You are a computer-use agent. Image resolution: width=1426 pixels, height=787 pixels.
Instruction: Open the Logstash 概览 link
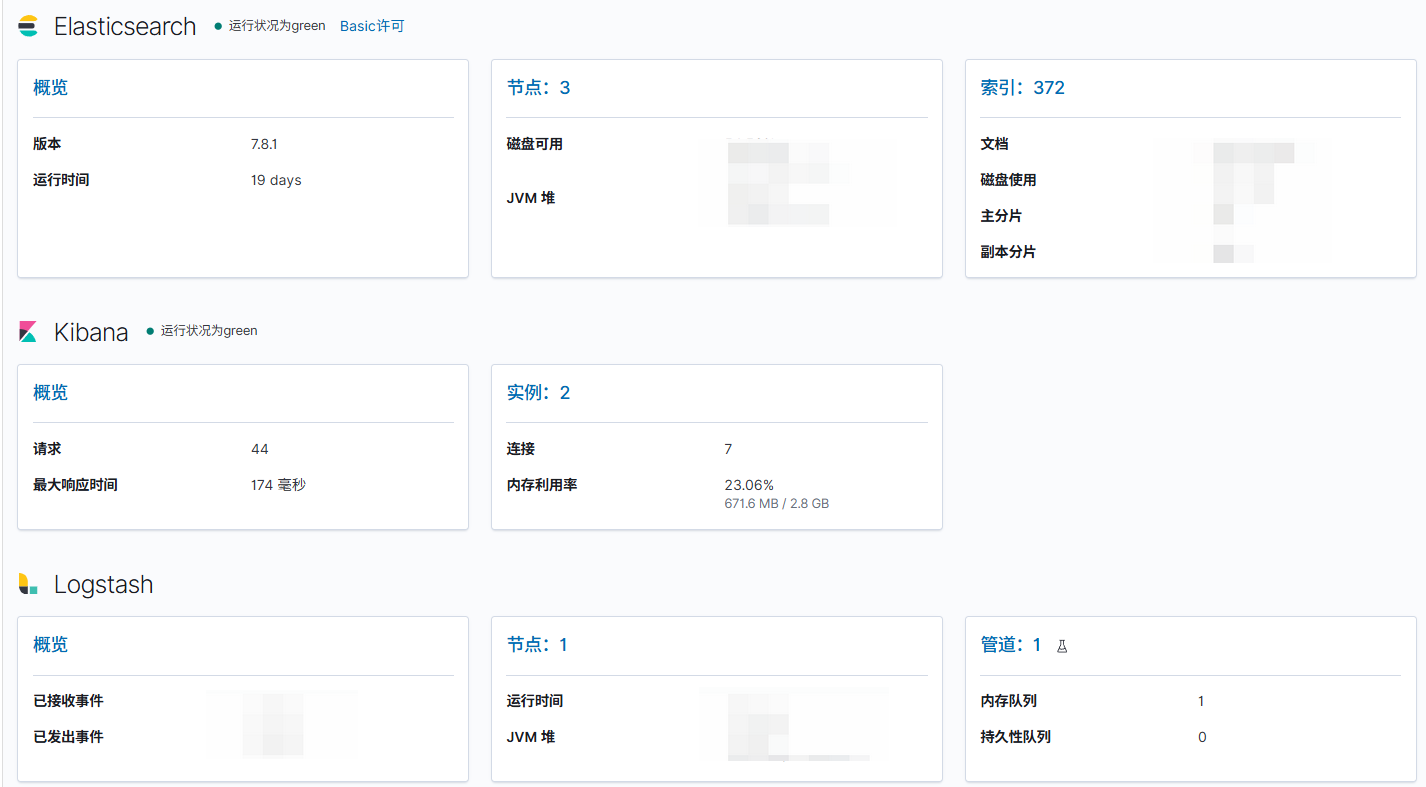[51, 645]
